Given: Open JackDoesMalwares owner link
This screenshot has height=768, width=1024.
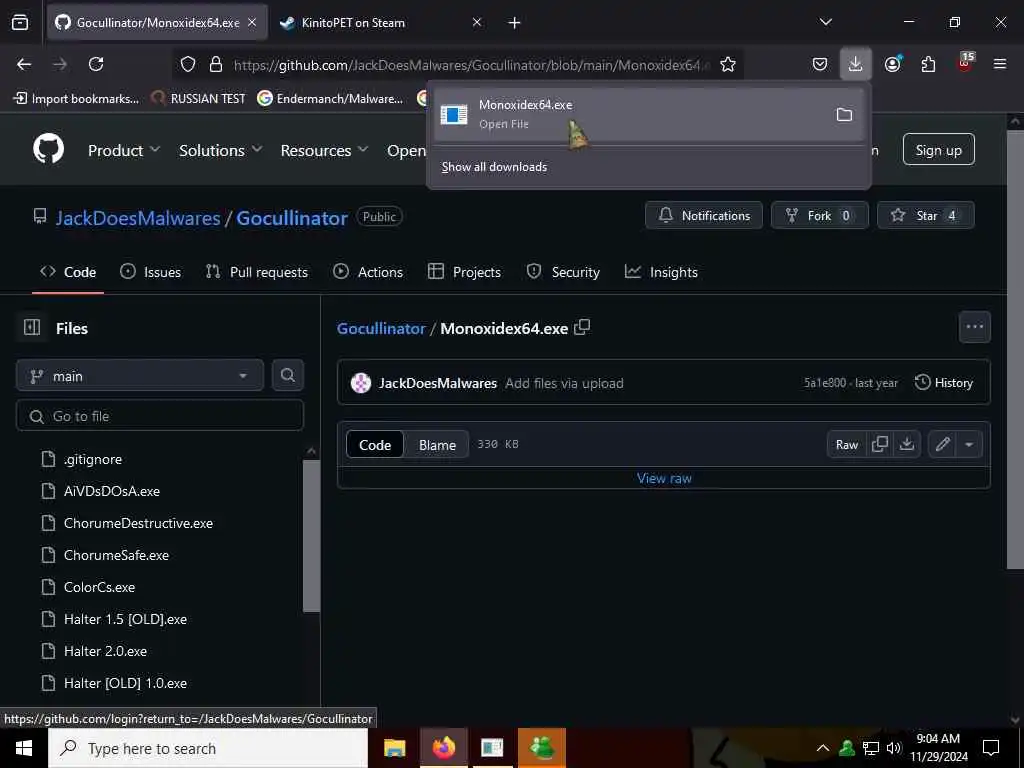Looking at the screenshot, I should [x=138, y=217].
